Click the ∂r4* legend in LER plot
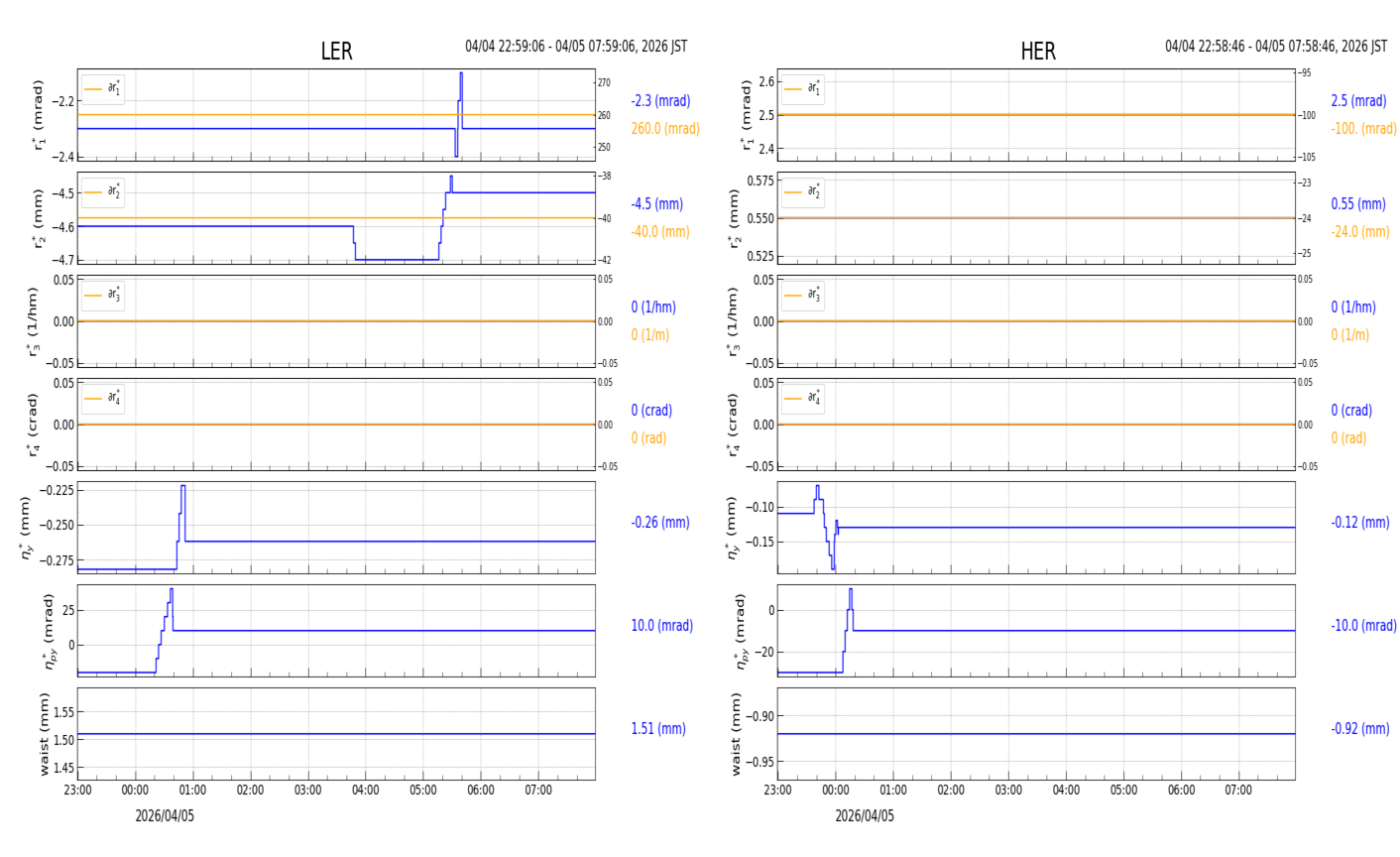The height and width of the screenshot is (857, 1400). tap(103, 399)
